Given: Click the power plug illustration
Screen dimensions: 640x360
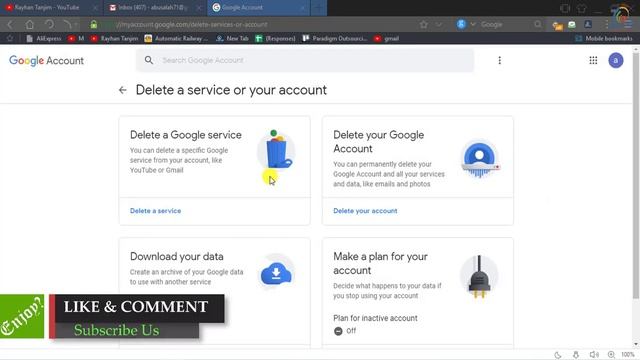Looking at the screenshot, I should (479, 276).
